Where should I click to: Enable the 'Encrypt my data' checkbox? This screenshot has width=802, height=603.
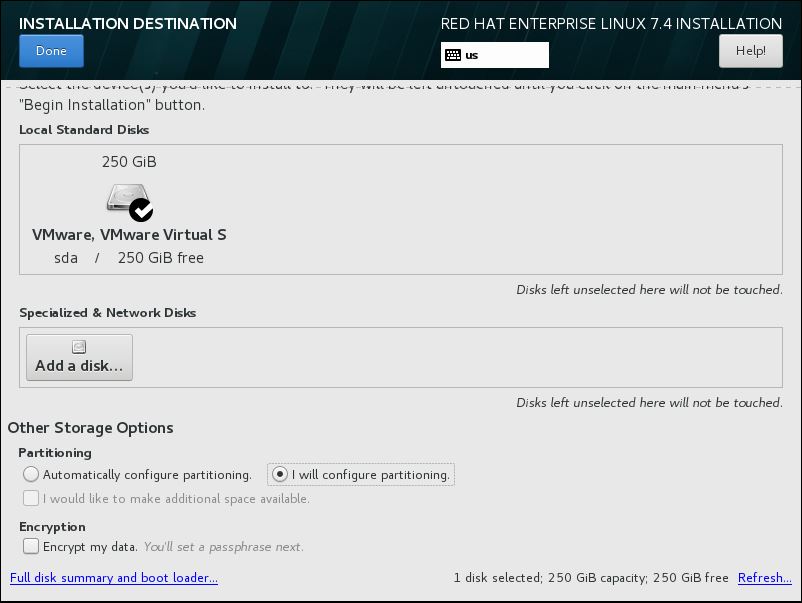point(32,547)
